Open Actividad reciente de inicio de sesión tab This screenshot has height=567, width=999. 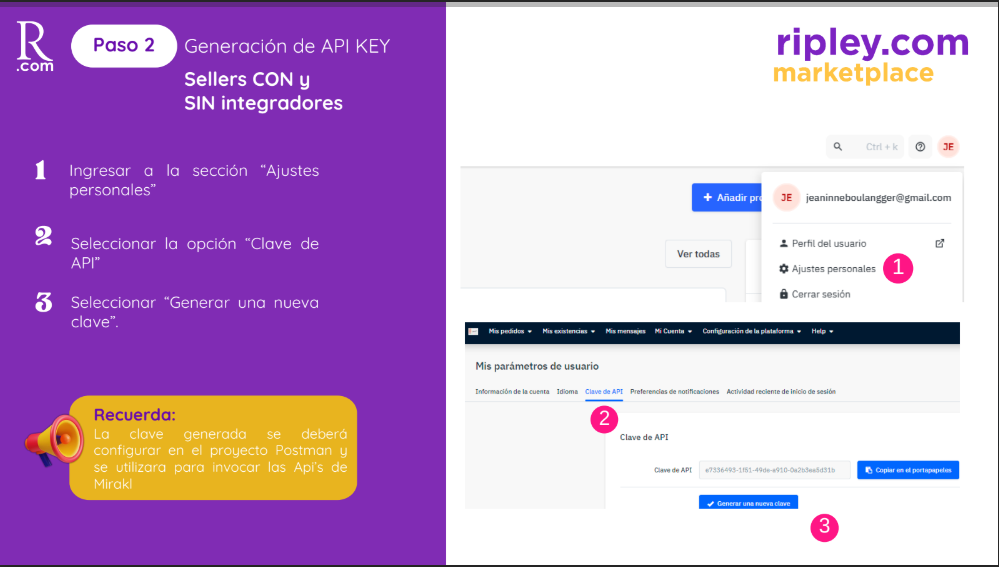tap(781, 392)
